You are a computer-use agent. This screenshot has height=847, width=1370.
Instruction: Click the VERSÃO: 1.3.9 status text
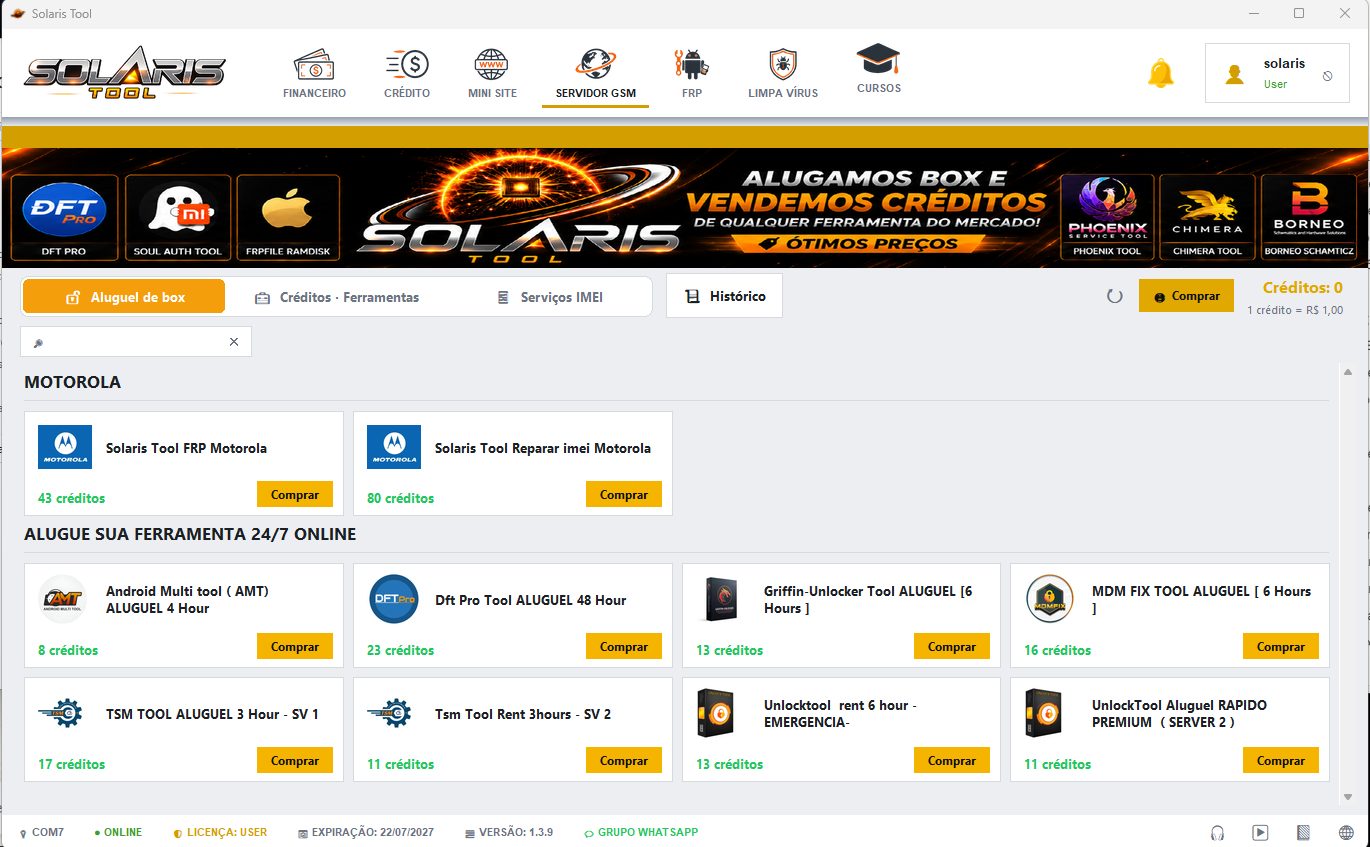coord(509,832)
